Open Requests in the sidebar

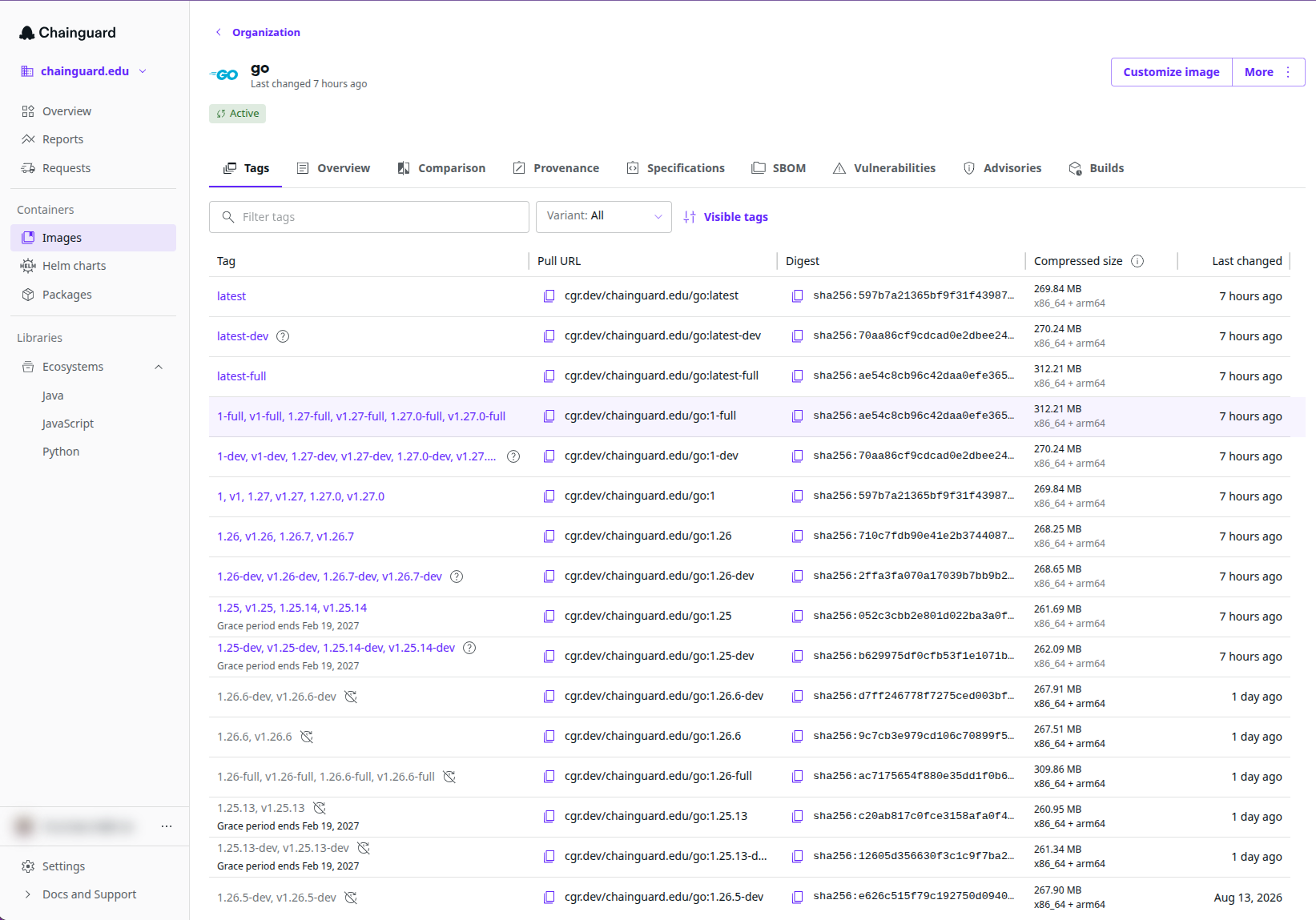[x=93, y=168]
